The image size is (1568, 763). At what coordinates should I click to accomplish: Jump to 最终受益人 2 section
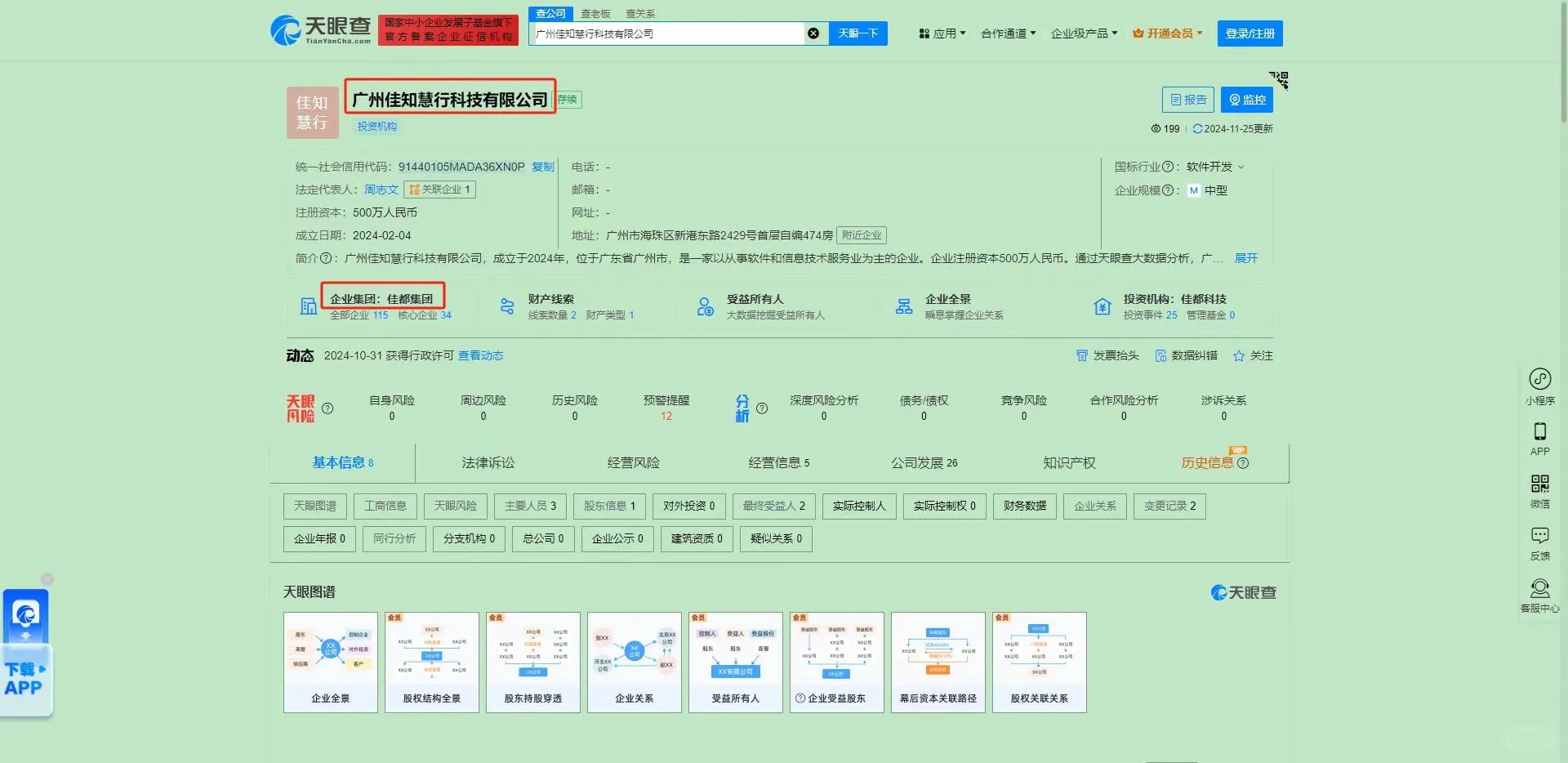(774, 506)
